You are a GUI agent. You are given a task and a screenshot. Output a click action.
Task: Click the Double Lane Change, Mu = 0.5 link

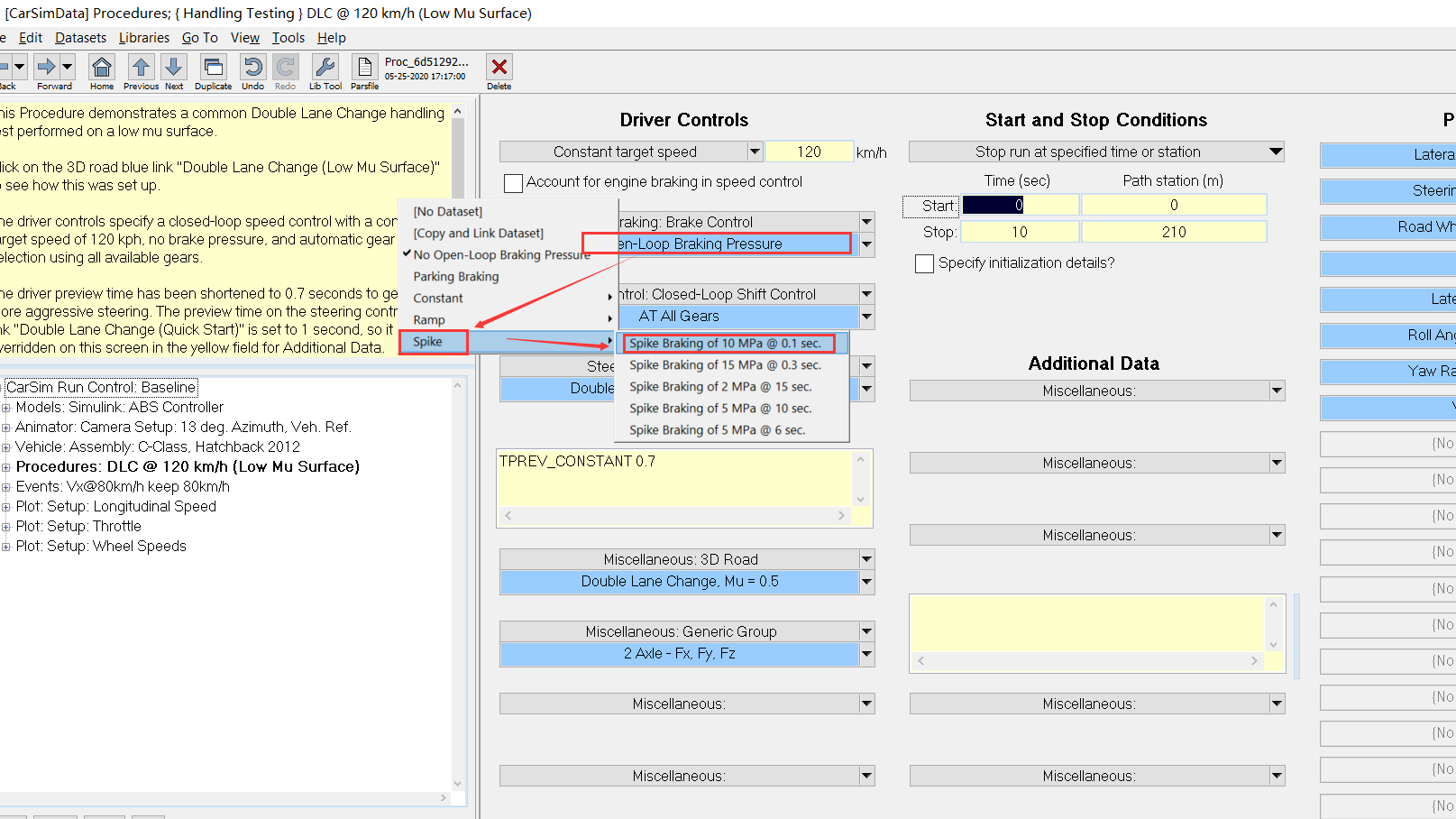tap(680, 582)
